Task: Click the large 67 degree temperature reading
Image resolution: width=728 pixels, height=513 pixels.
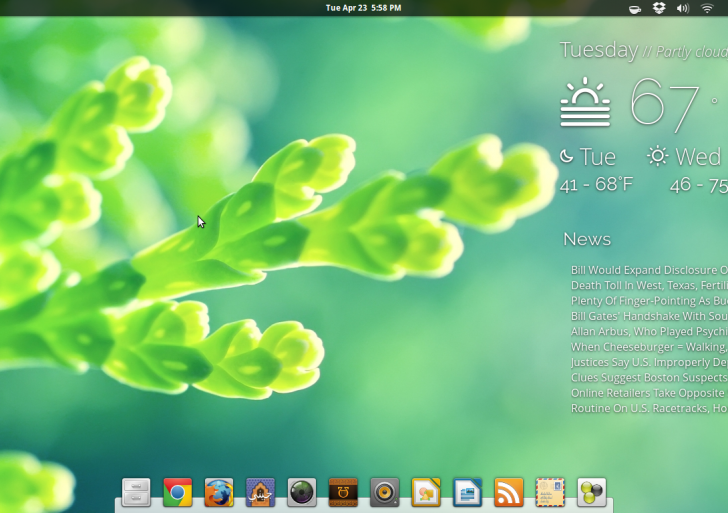Action: tap(664, 103)
